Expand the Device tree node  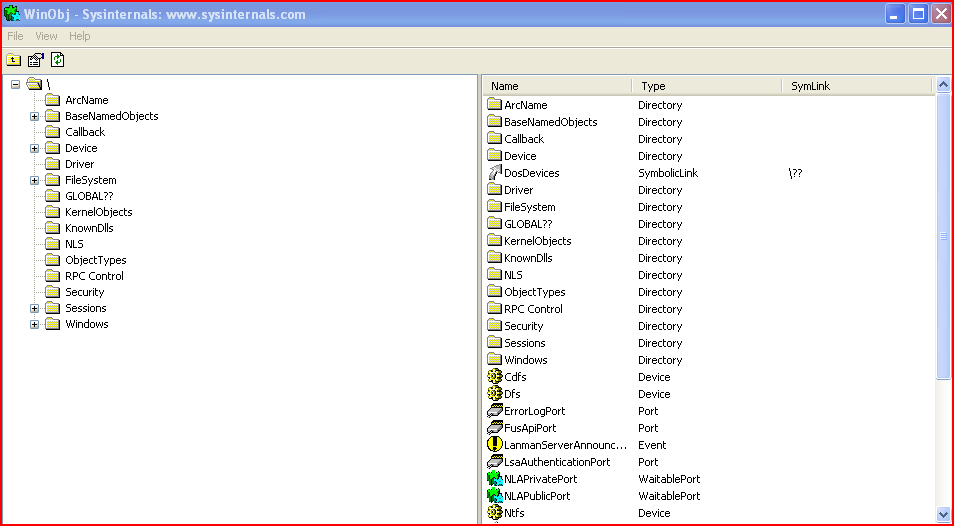pyautogui.click(x=35, y=148)
